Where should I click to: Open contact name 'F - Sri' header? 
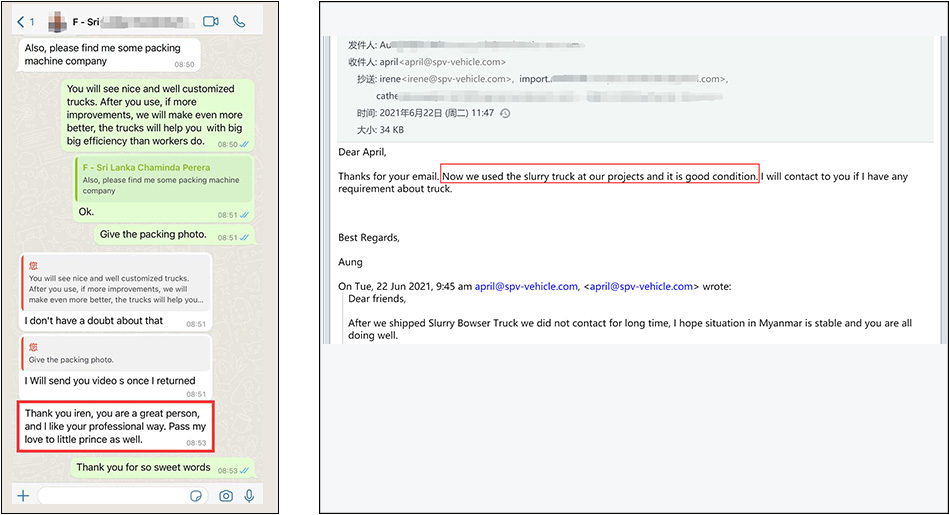[86, 22]
